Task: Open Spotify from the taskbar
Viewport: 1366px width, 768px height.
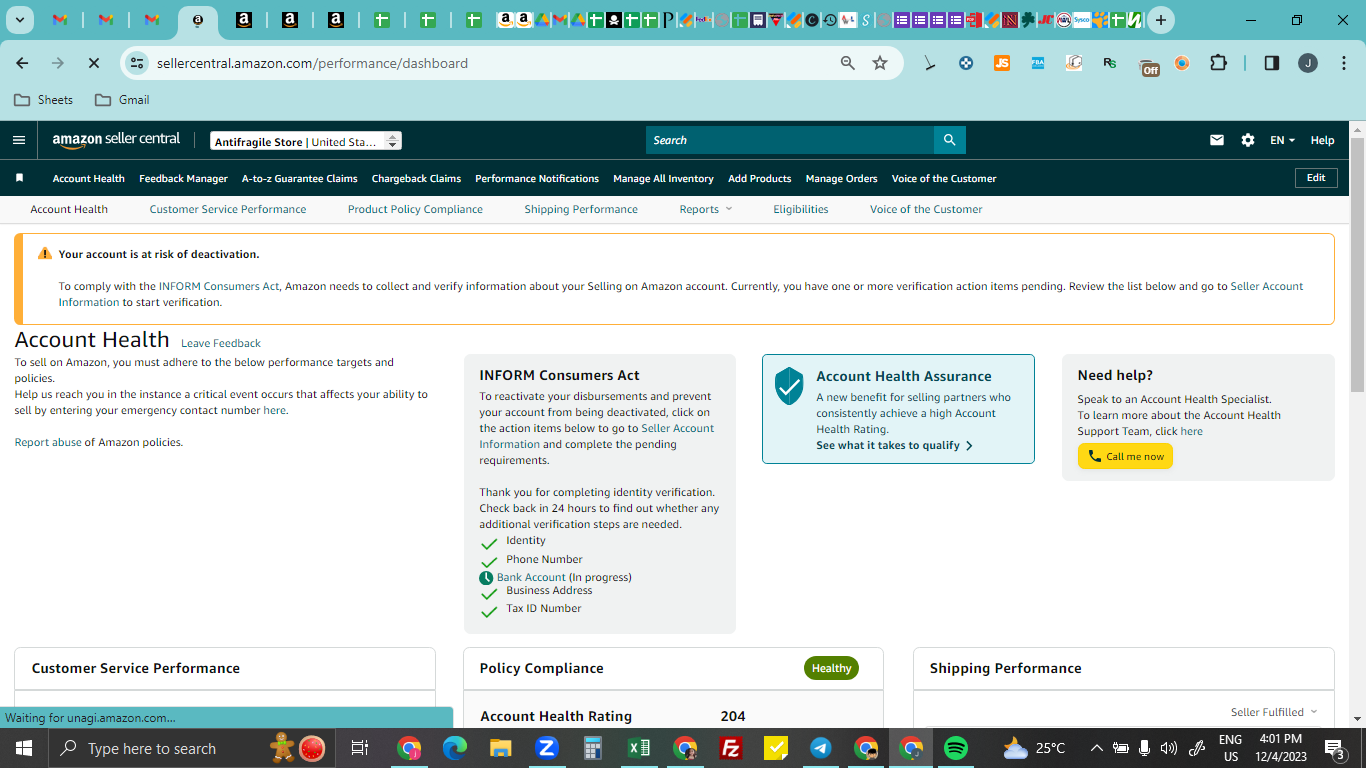Action: [956, 748]
